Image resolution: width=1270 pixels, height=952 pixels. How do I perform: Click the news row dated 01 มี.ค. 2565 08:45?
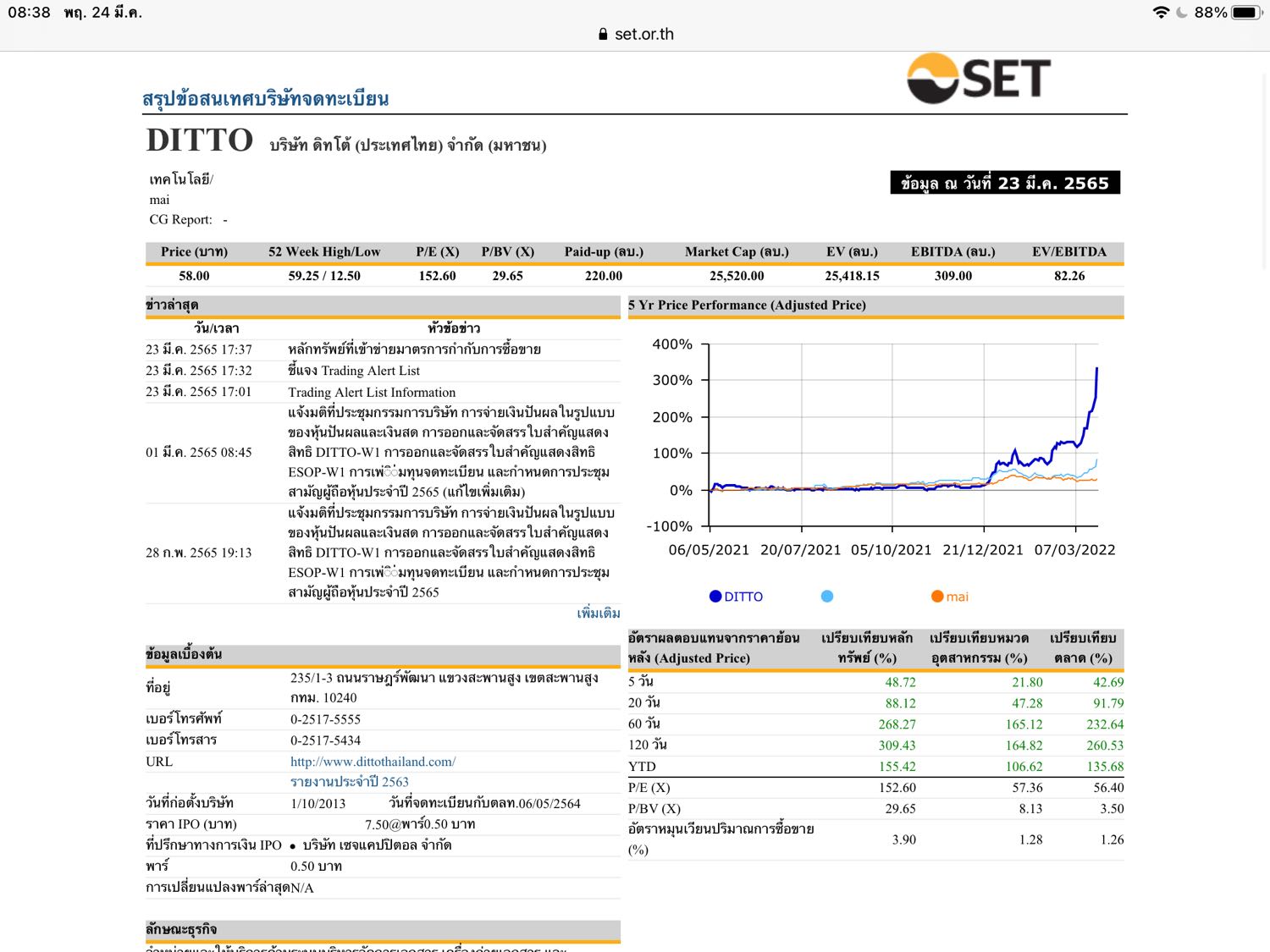pos(383,453)
